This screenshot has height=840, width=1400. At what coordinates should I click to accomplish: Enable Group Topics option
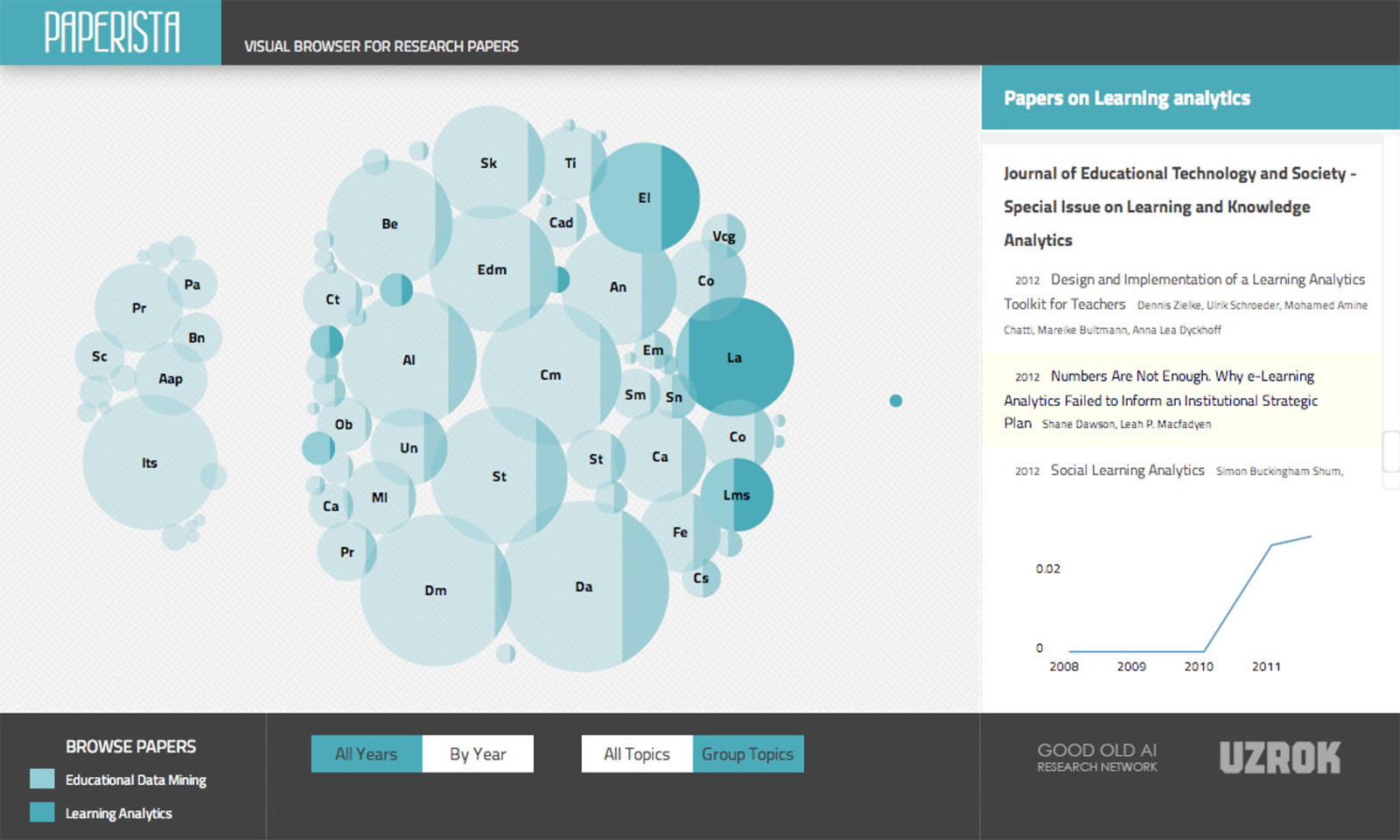(748, 754)
